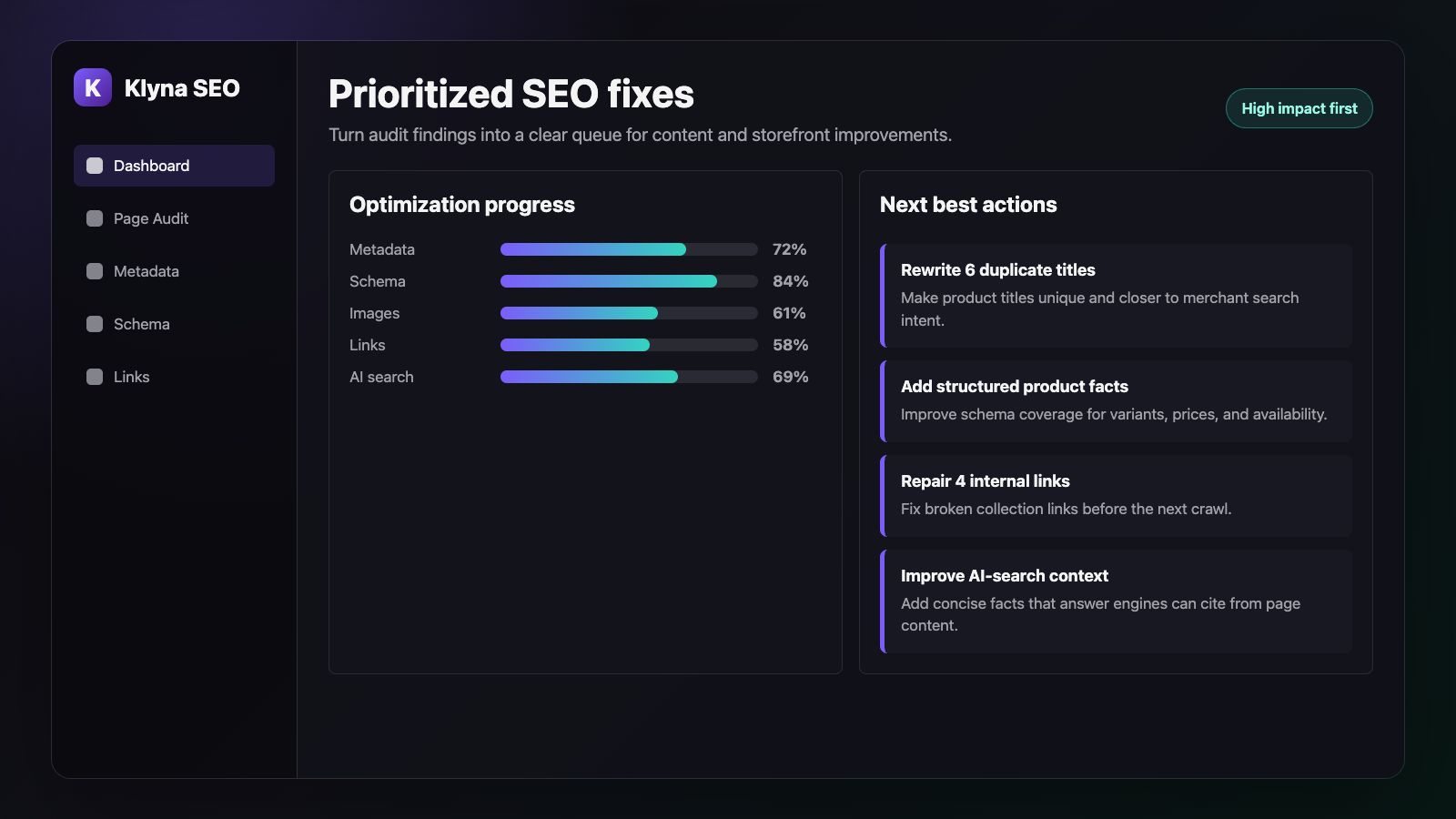Go to the Metadata sidebar section

(174, 271)
